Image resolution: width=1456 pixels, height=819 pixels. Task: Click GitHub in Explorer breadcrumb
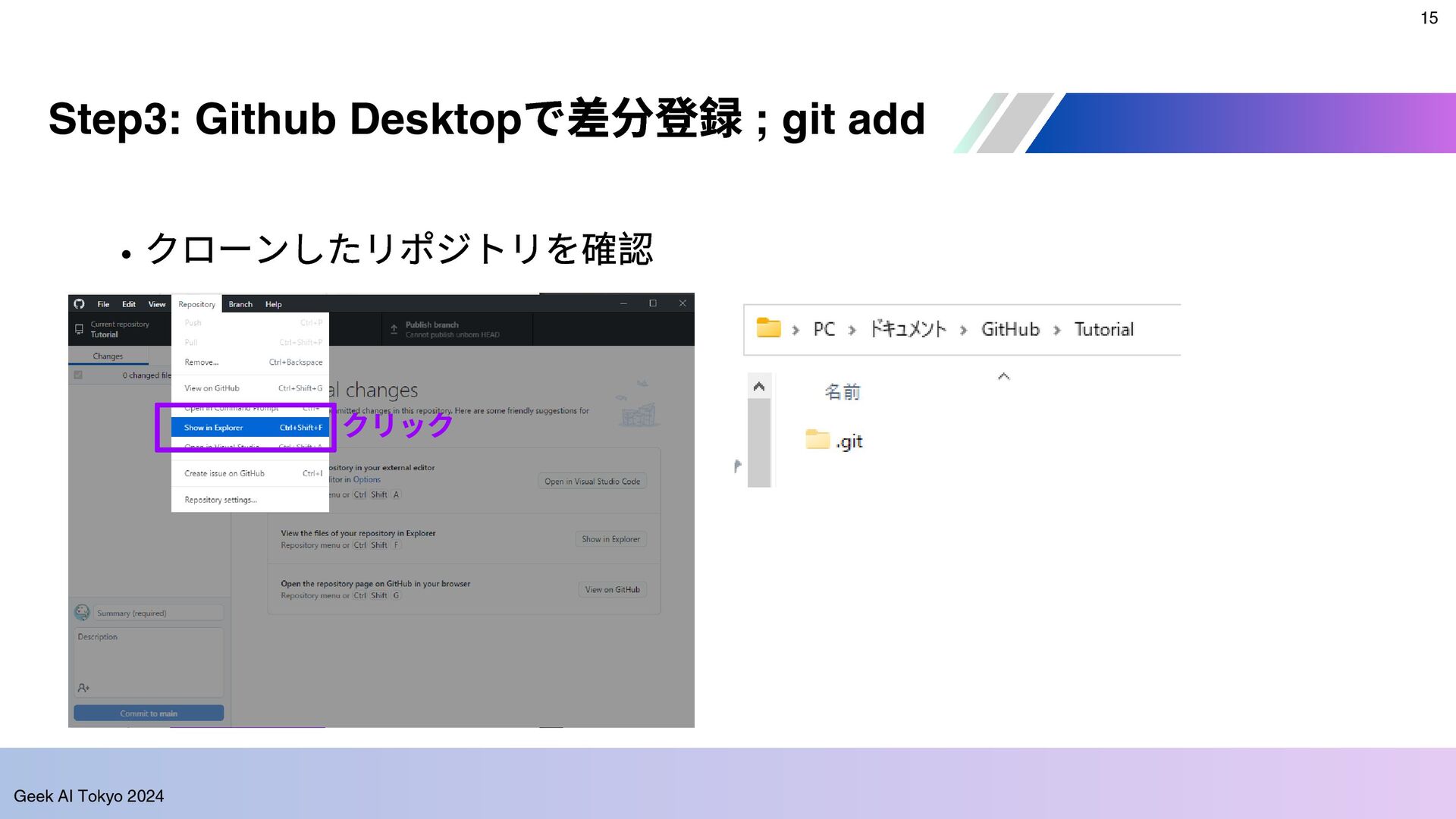1010,329
